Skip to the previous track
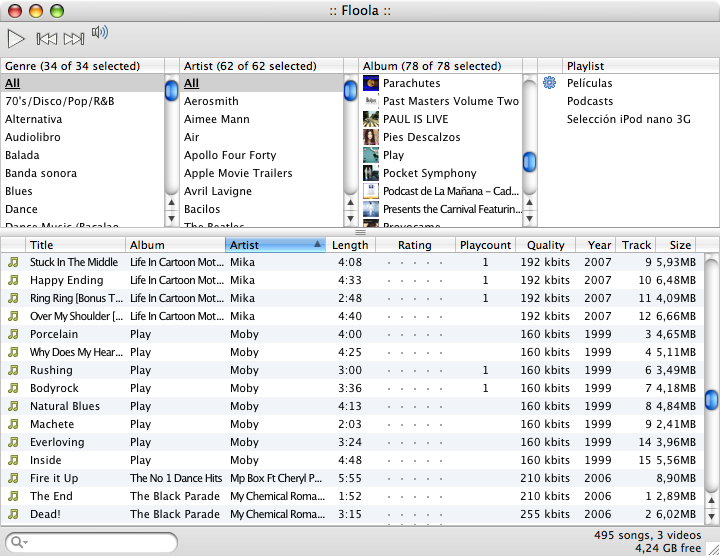The width and height of the screenshot is (720, 556). (46, 39)
